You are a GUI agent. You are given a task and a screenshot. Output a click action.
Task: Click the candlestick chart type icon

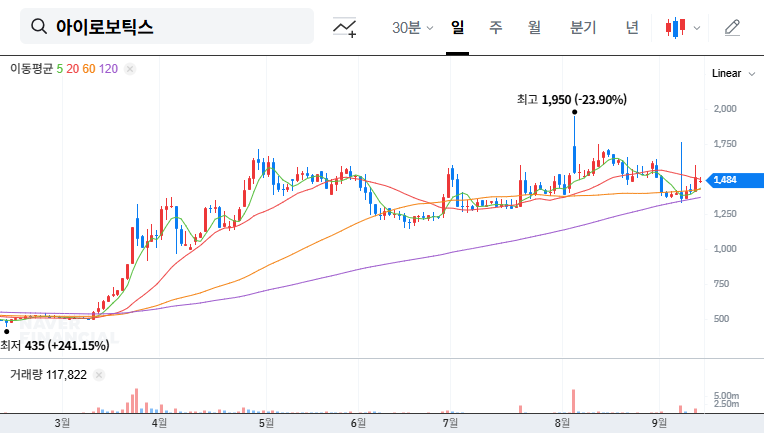point(676,27)
